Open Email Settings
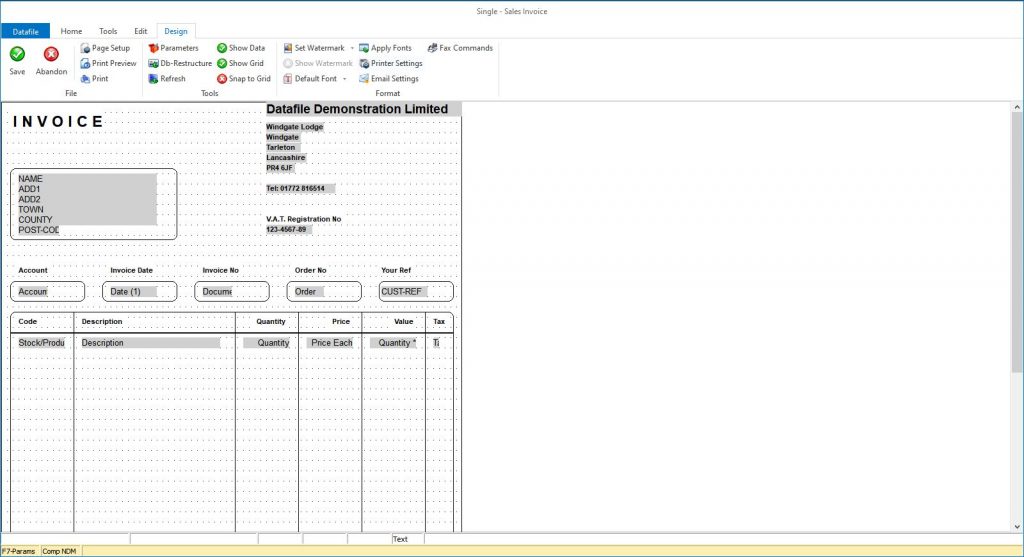1024x557 pixels. coord(389,78)
